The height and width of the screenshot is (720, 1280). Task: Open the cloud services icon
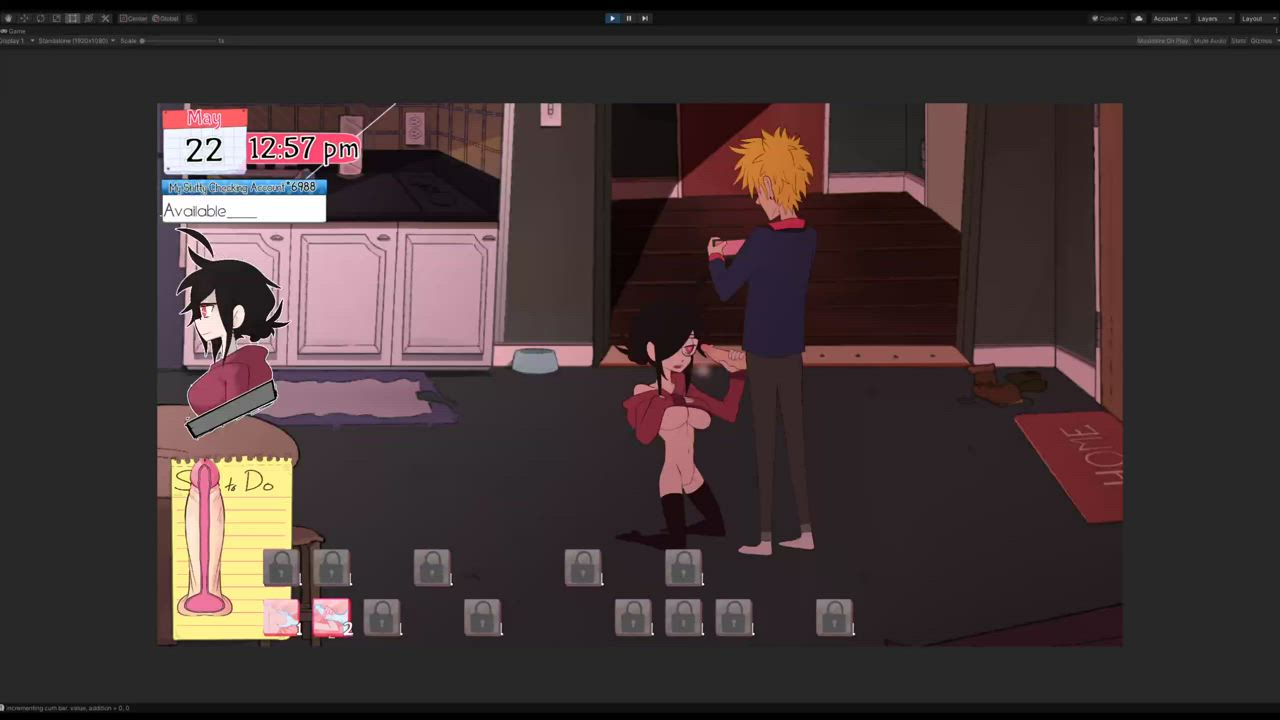click(1138, 18)
